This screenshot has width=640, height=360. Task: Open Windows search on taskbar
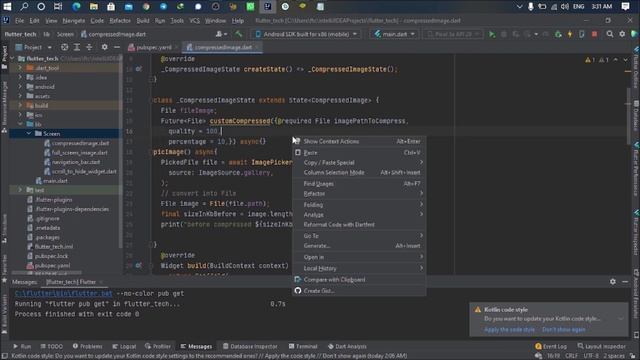24,7
